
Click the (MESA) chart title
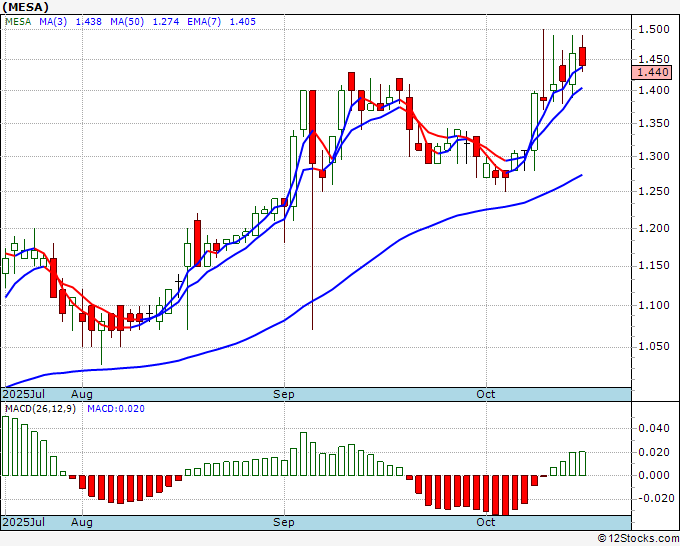[x=25, y=7]
